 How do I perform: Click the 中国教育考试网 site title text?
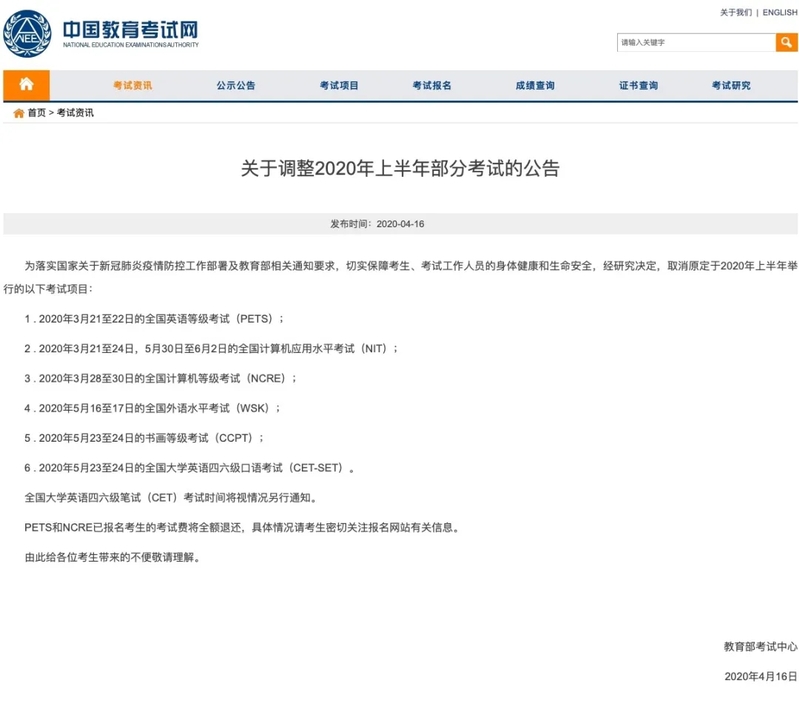pos(130,28)
